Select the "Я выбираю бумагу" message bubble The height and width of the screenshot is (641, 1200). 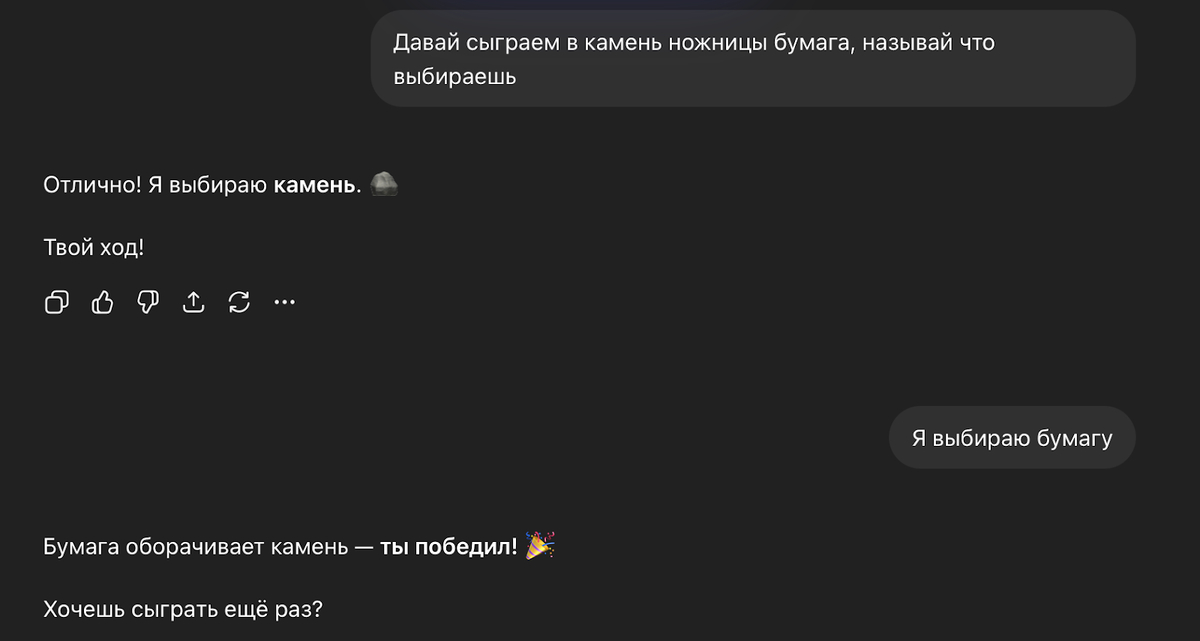tap(1011, 438)
